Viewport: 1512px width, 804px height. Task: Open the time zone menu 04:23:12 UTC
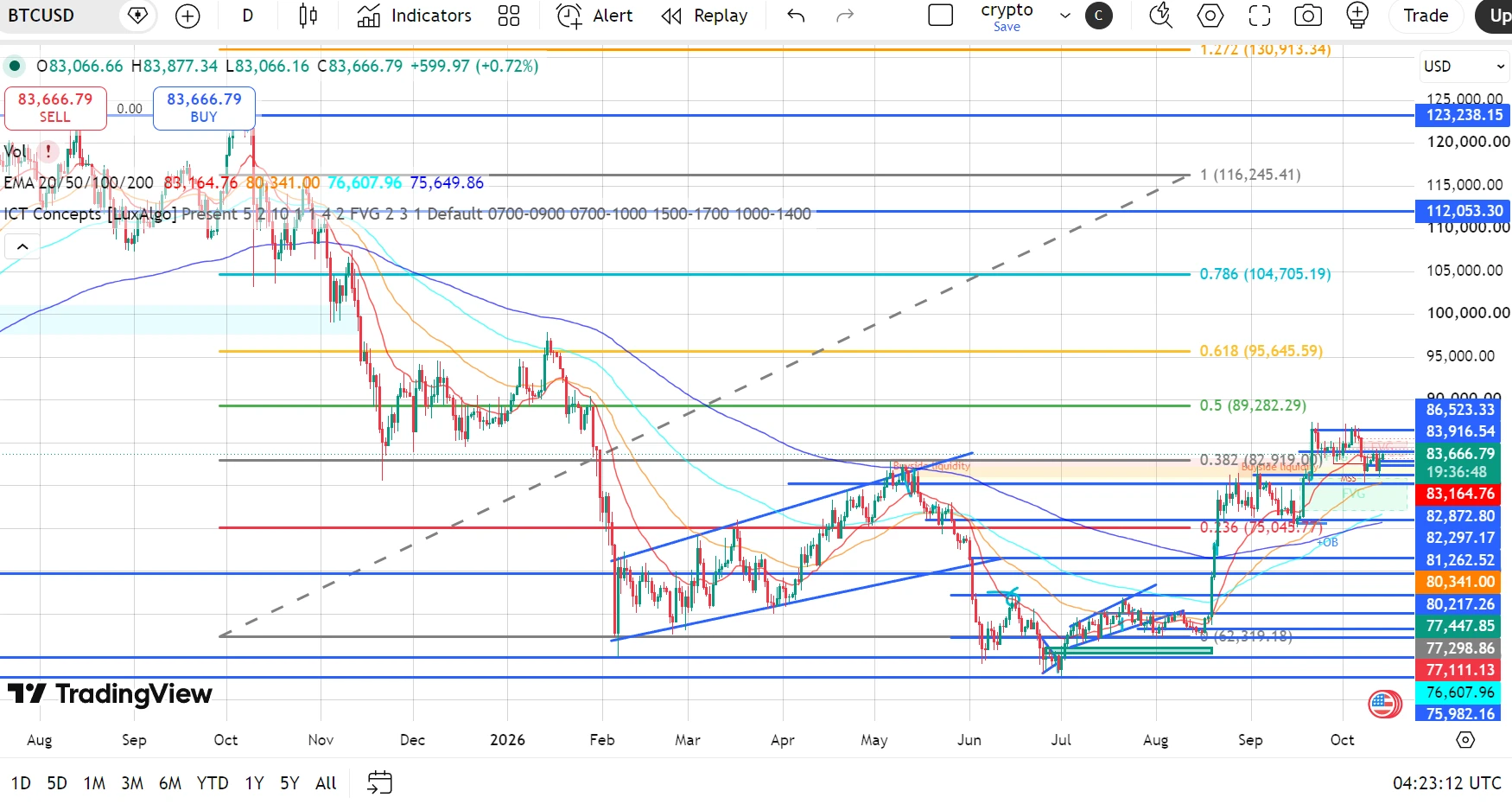[x=1446, y=783]
